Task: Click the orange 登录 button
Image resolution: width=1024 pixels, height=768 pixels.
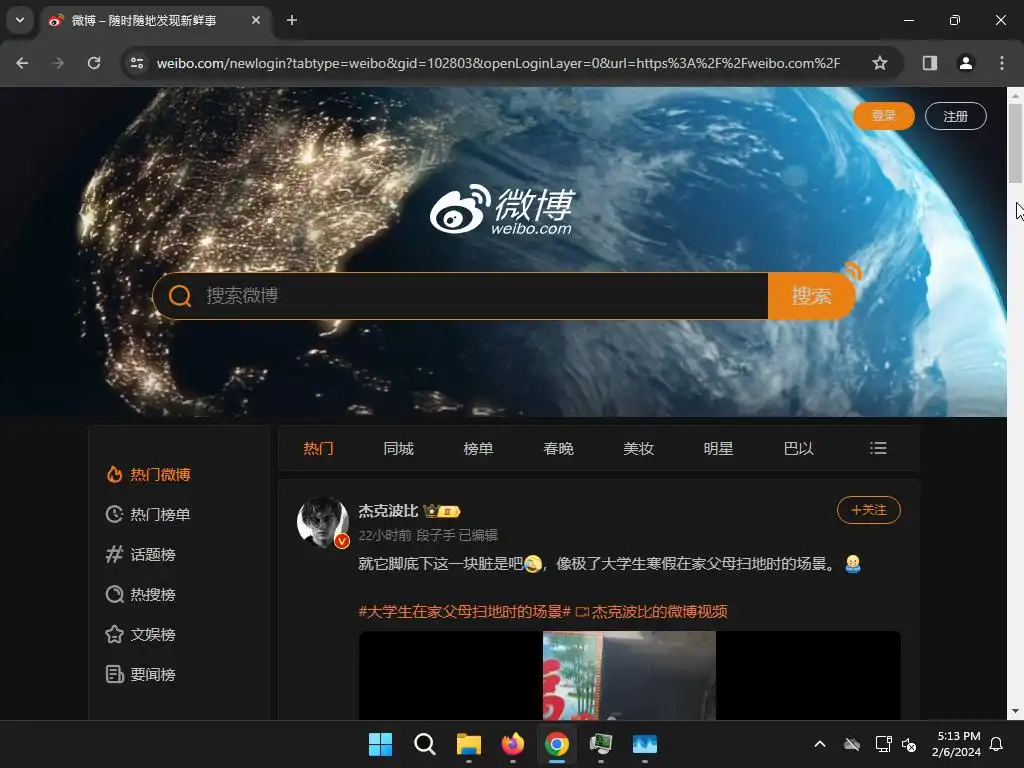Action: (x=884, y=116)
